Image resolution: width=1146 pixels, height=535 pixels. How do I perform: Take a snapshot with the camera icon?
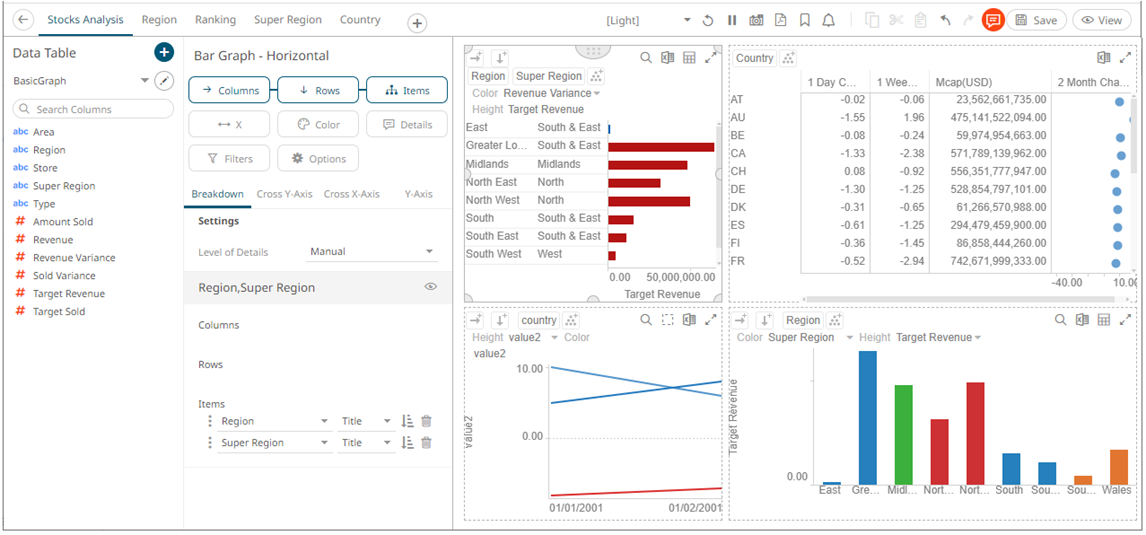(x=756, y=20)
